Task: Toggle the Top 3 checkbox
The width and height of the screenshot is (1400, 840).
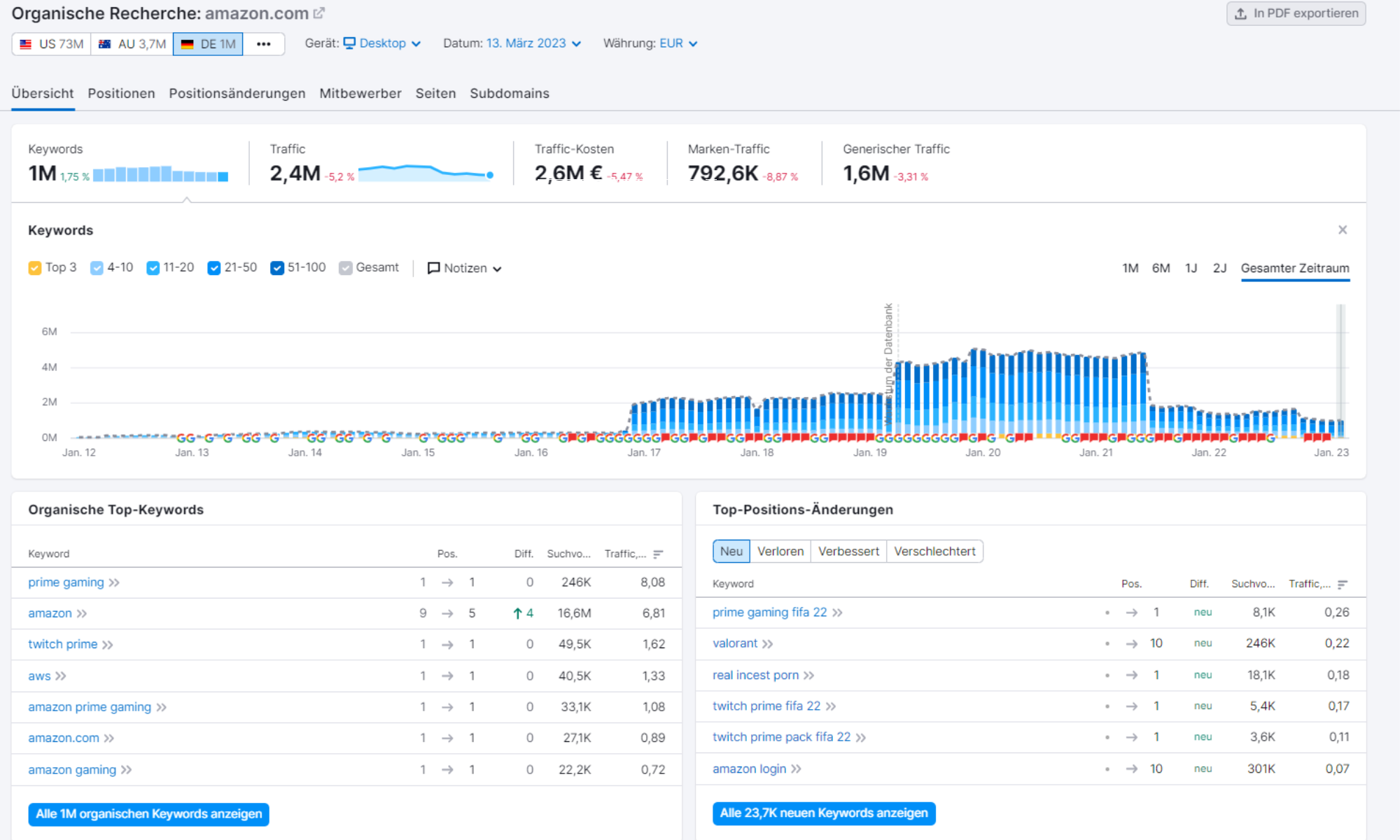Action: (35, 268)
